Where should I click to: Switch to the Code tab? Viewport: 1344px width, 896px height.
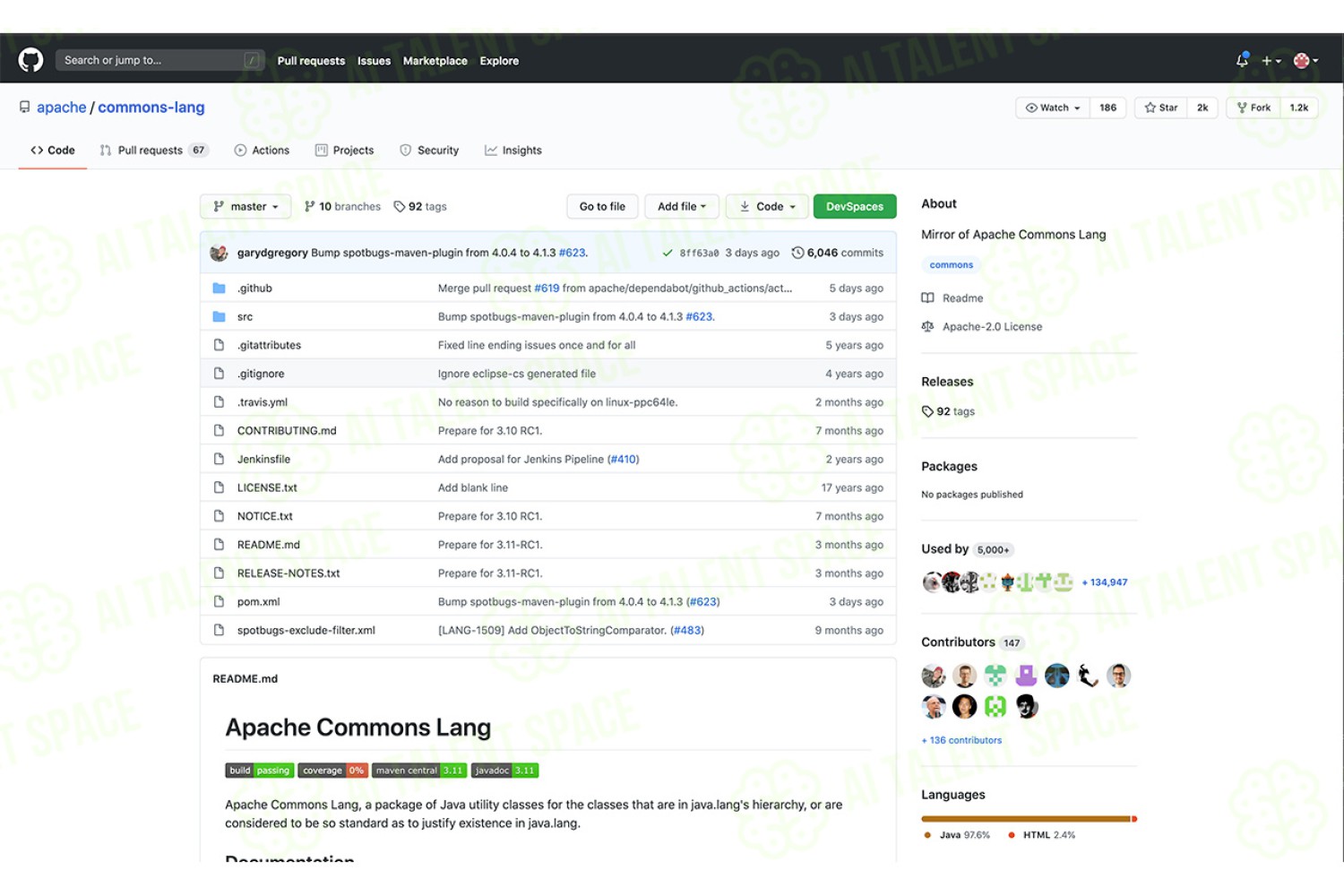click(53, 151)
